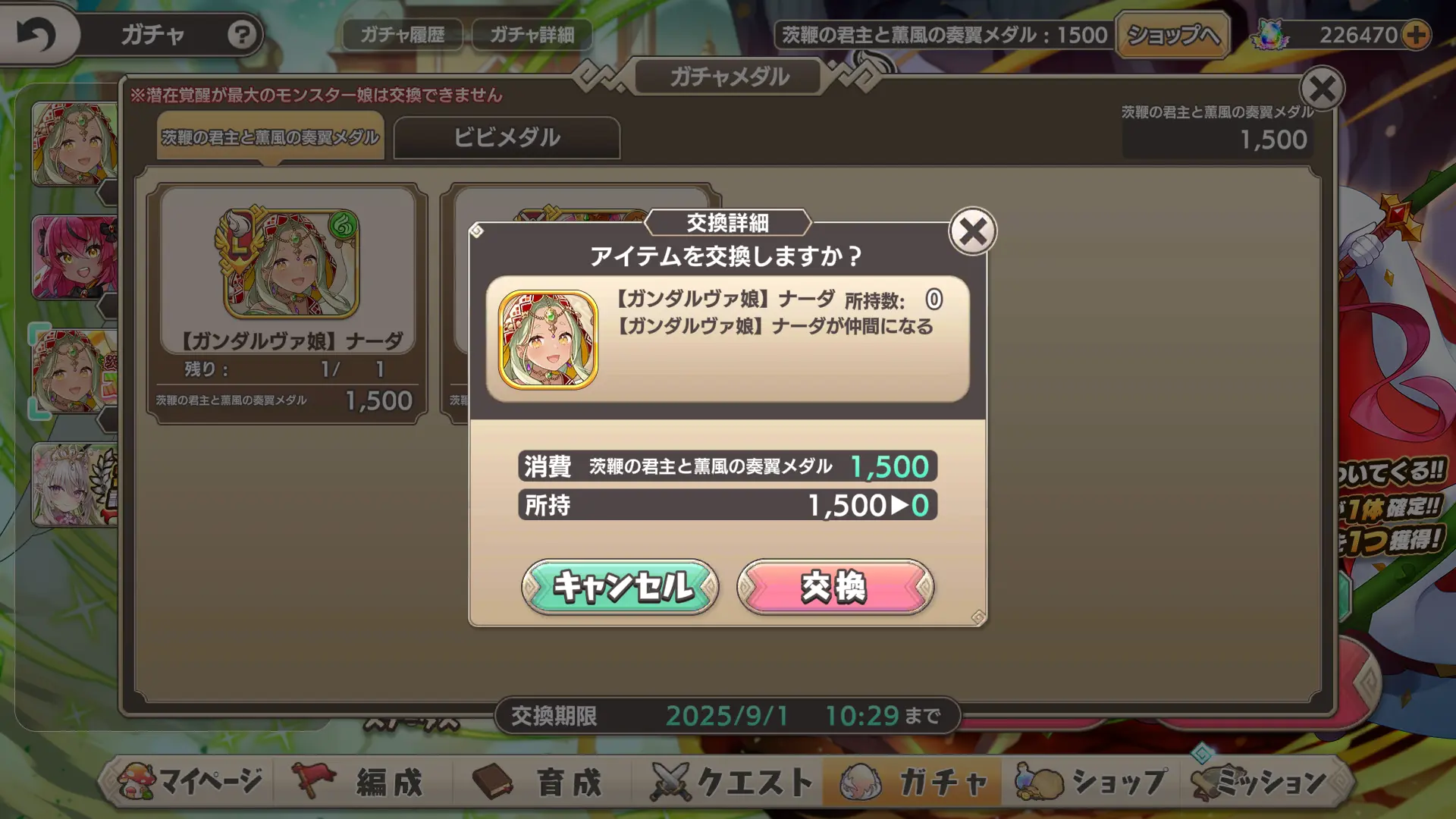This screenshot has height=819, width=1456.
Task: Open ガチャ履歴
Action: coord(402,35)
